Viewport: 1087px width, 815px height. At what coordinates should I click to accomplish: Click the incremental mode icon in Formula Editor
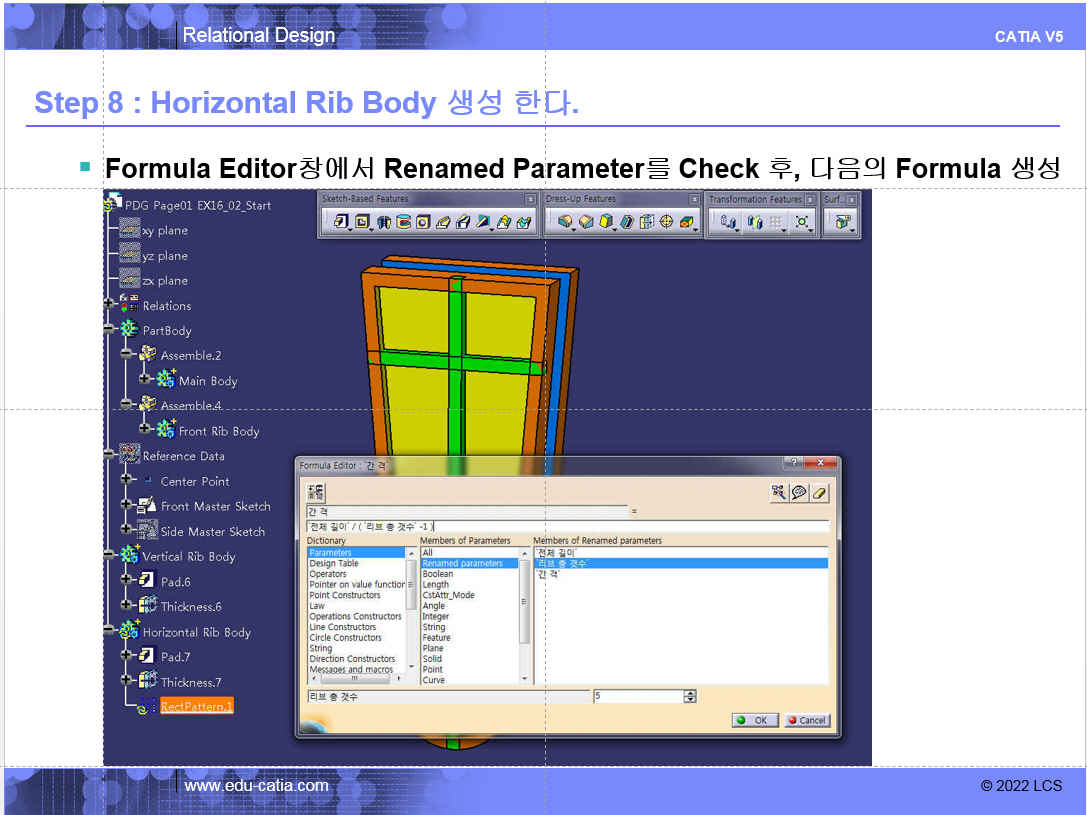(x=316, y=492)
